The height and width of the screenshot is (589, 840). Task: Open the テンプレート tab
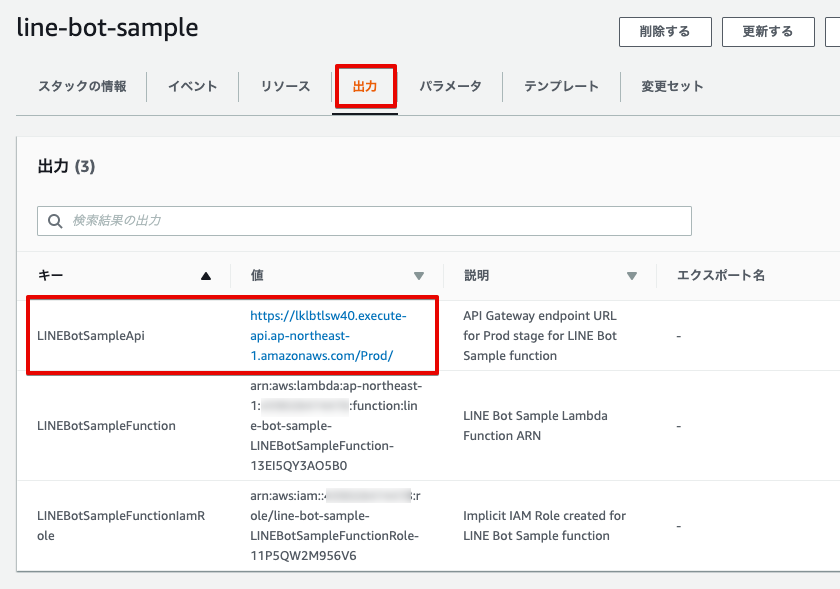563,87
